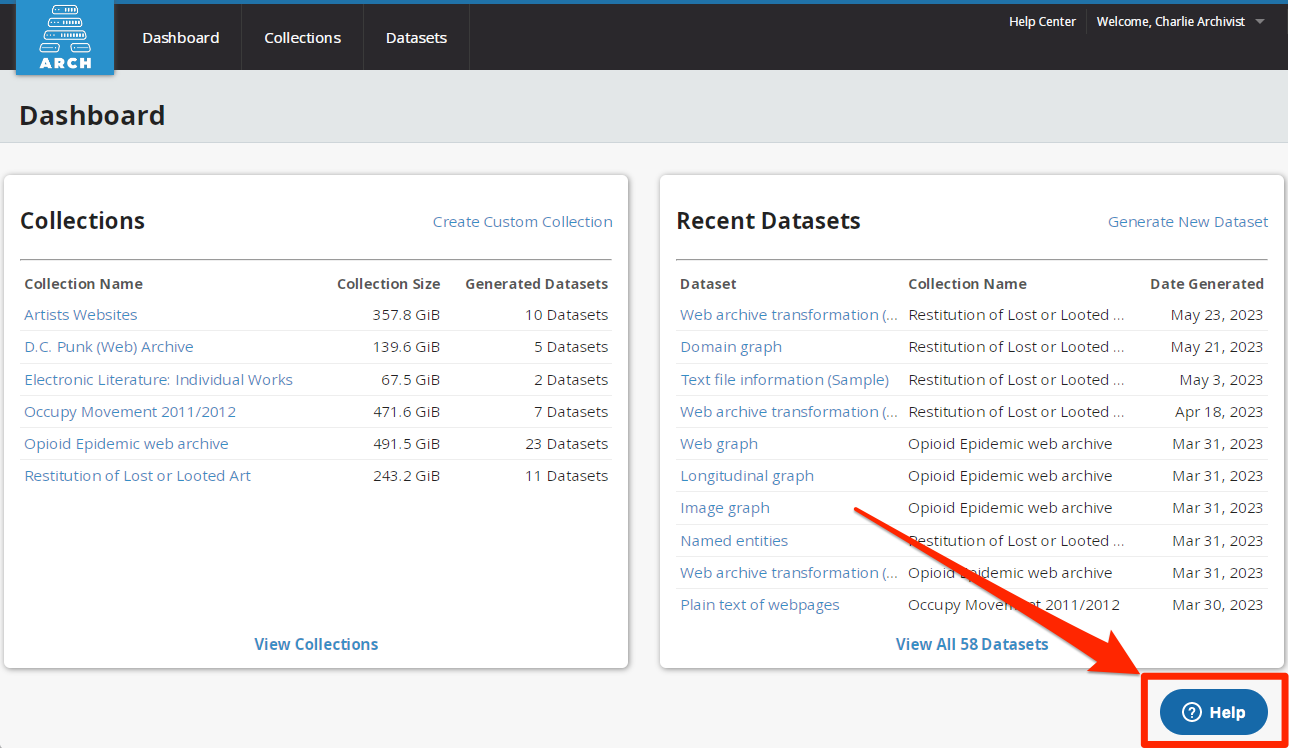This screenshot has width=1289, height=748.
Task: Click Opioid Epidemic web archive in Web graph row
Action: tap(1010, 444)
